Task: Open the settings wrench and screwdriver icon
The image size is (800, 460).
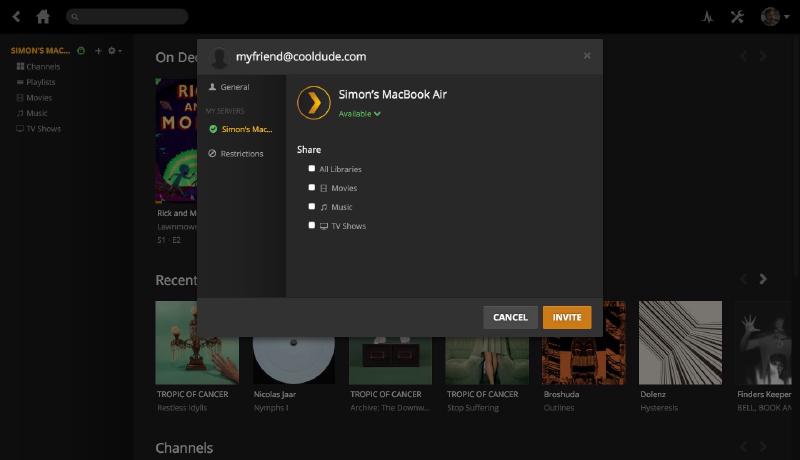Action: click(737, 17)
